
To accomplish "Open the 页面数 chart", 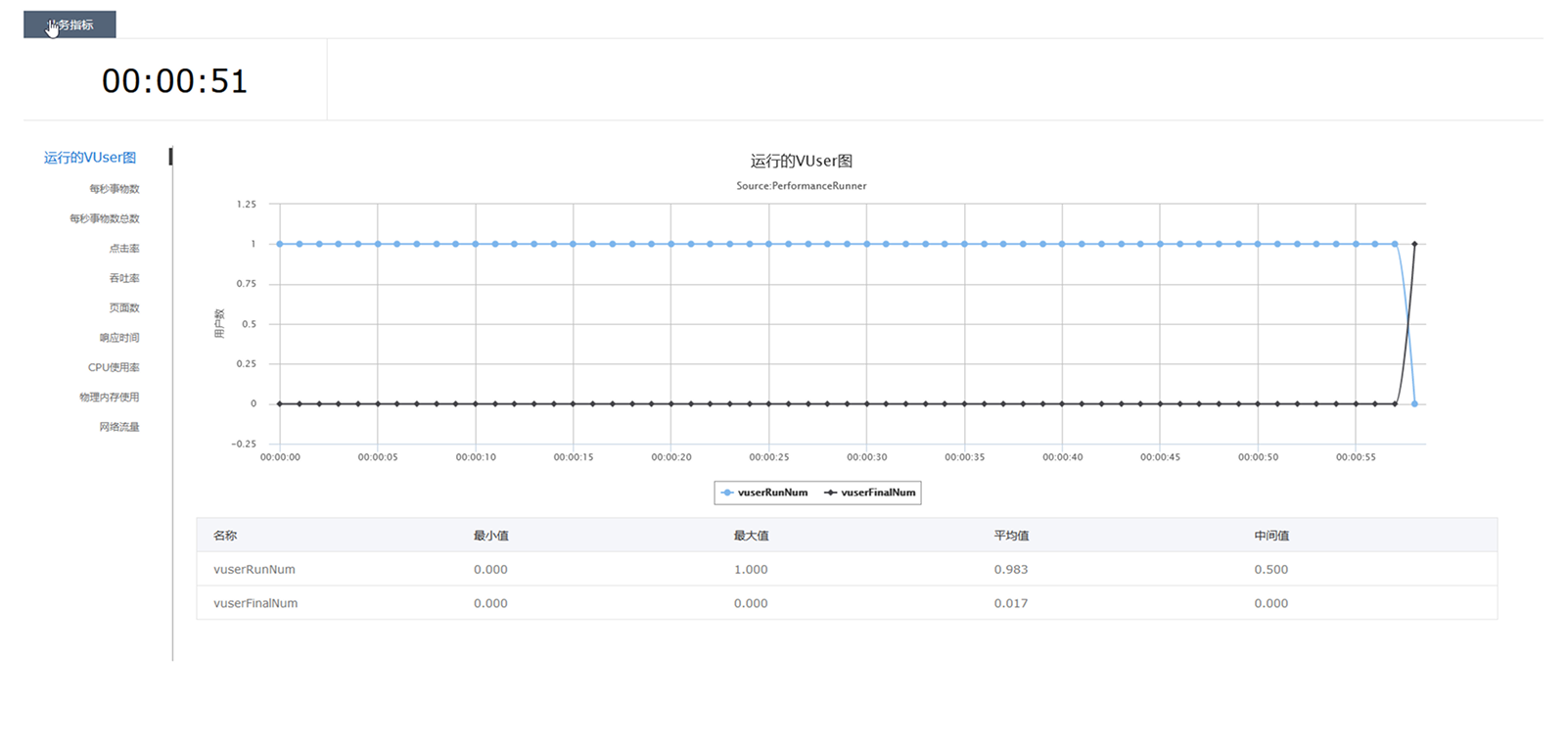I will pos(124,307).
